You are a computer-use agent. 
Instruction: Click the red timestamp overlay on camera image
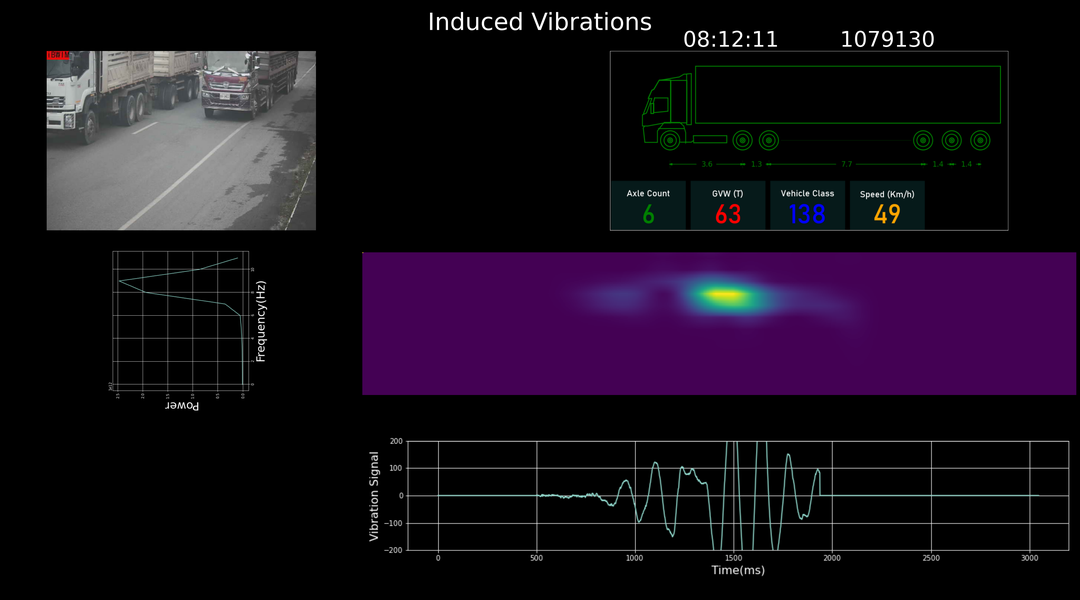click(57, 56)
